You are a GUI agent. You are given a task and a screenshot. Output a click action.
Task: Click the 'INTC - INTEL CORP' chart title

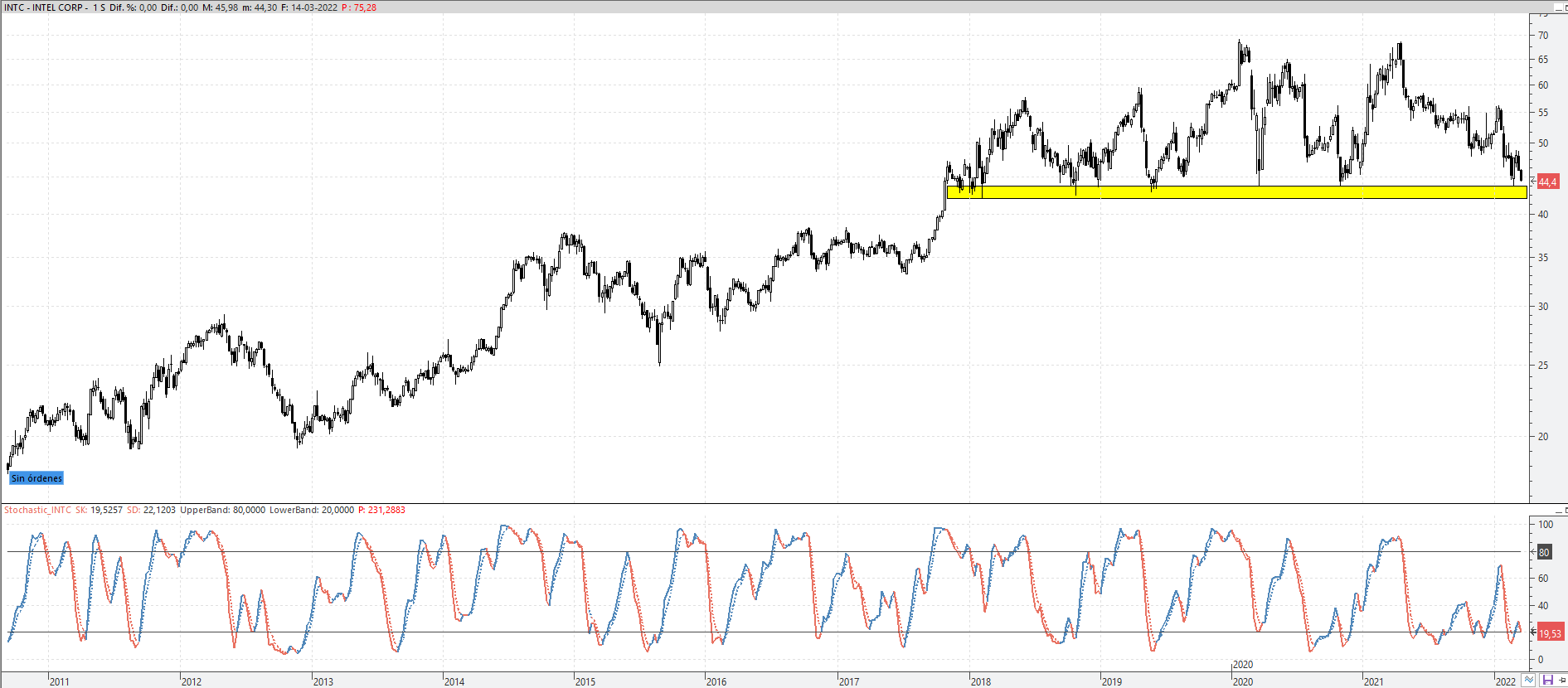(44, 7)
